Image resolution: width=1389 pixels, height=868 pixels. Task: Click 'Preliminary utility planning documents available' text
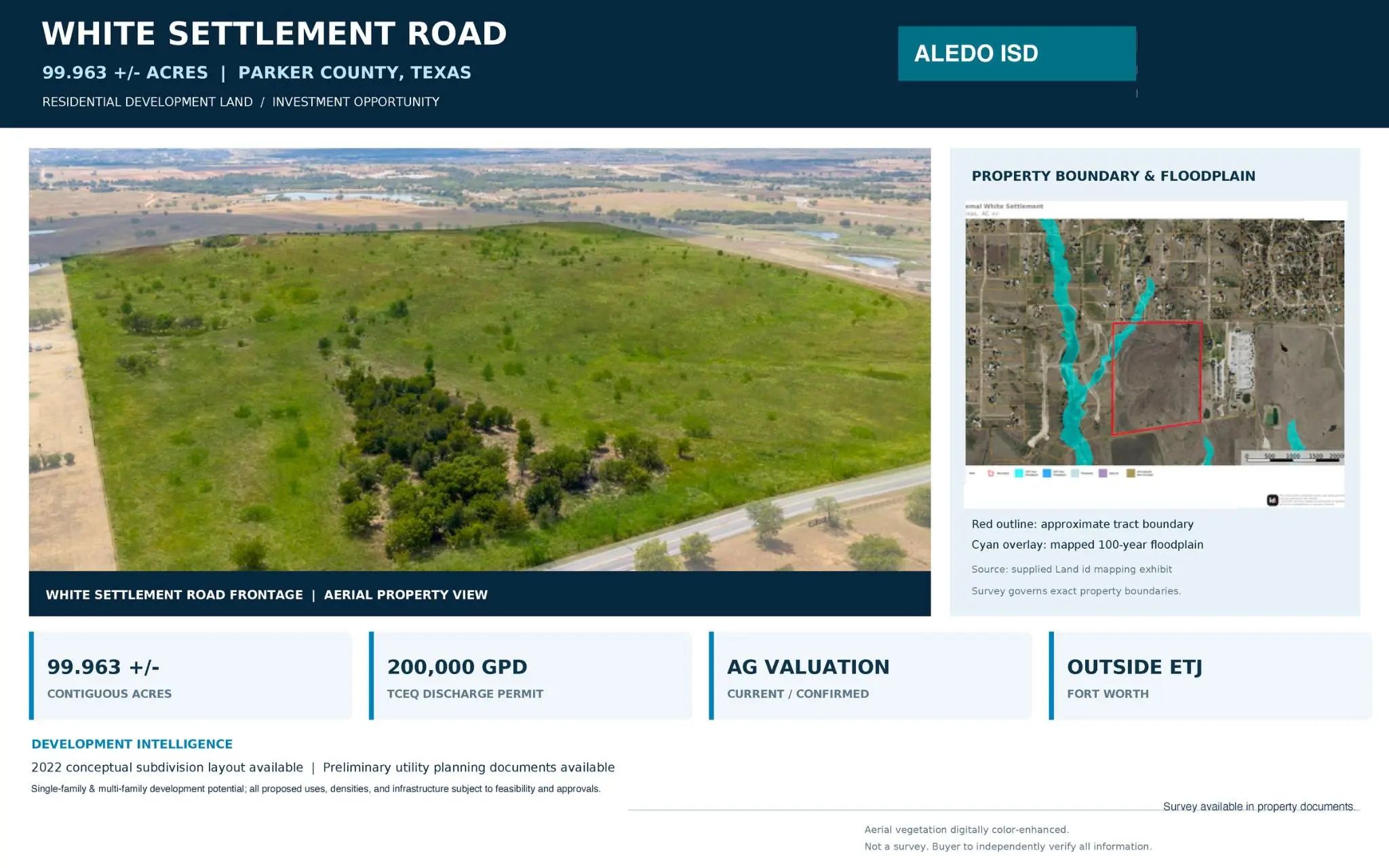[469, 768]
